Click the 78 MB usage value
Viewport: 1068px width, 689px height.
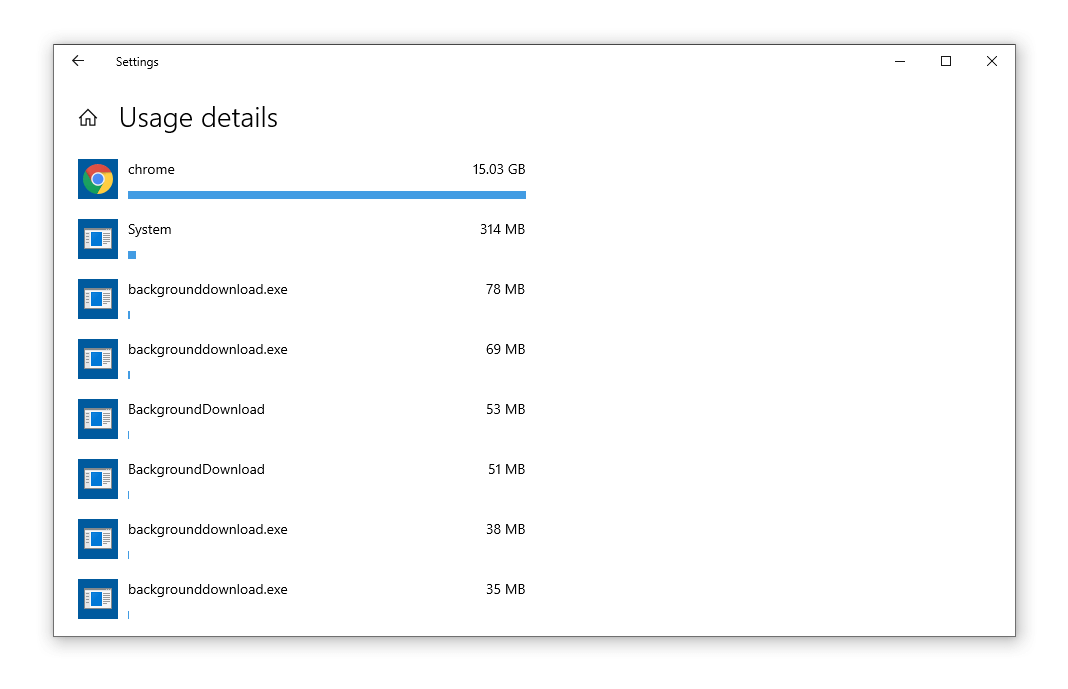(505, 289)
